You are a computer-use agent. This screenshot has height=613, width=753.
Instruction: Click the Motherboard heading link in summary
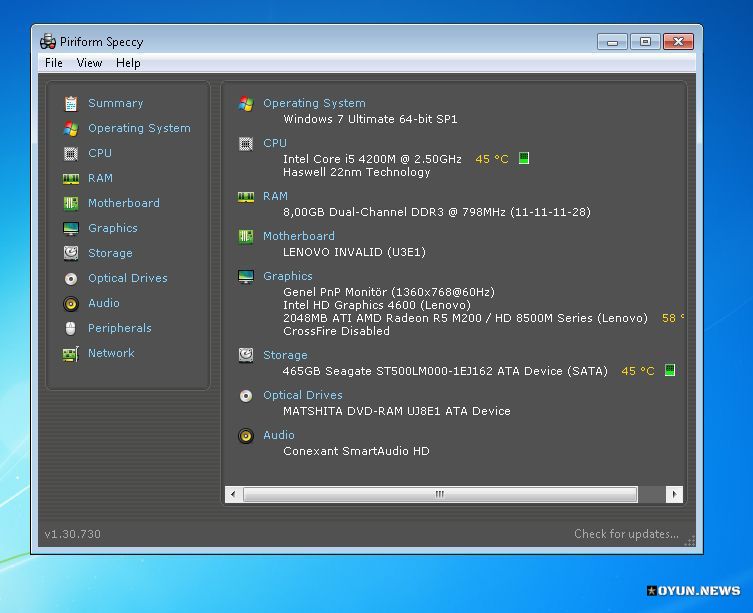click(299, 236)
